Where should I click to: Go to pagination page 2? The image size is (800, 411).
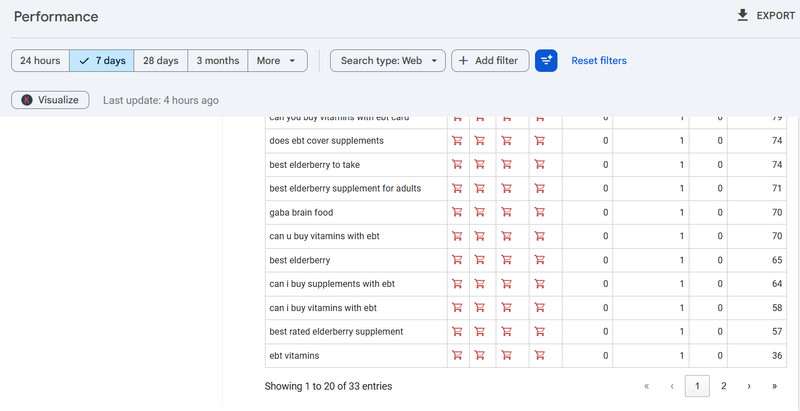723,386
